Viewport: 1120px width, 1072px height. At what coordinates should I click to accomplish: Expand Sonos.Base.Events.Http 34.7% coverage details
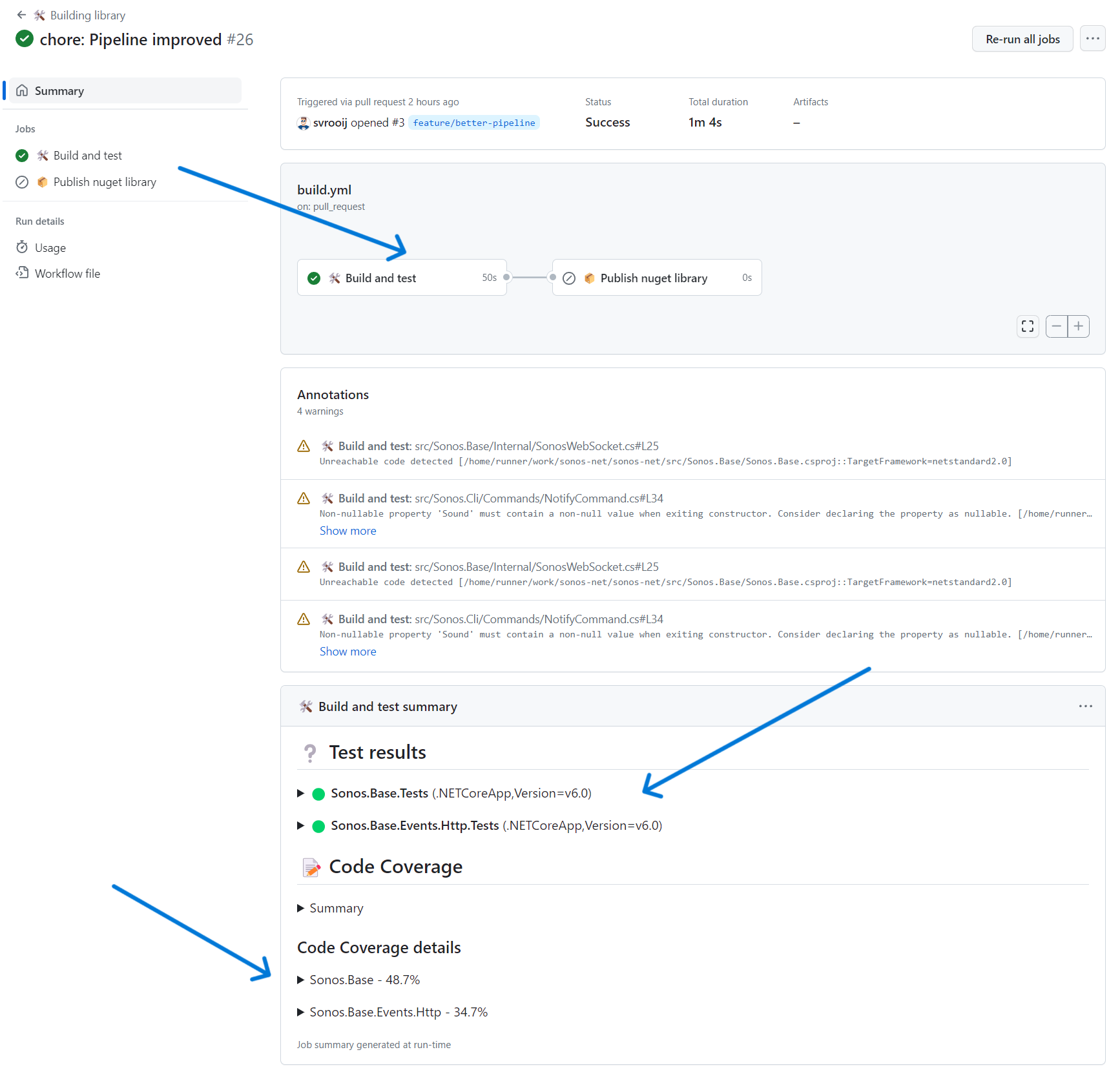click(x=301, y=1012)
